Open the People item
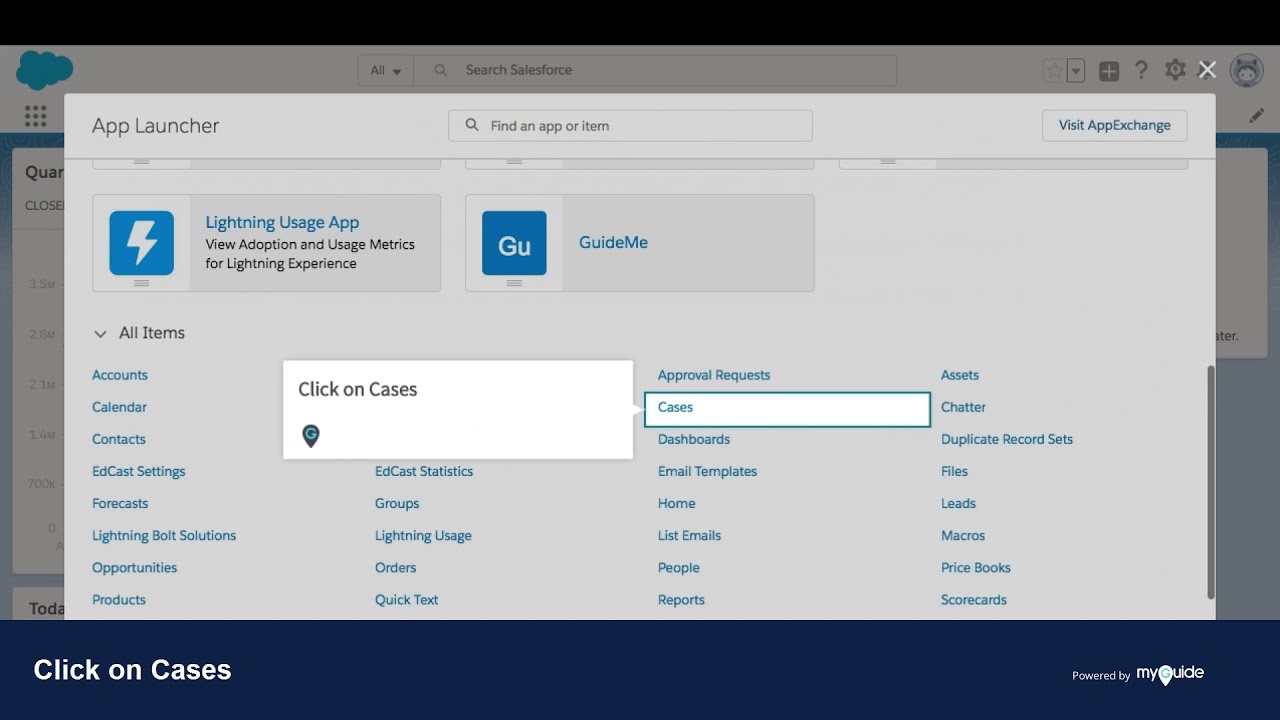Viewport: 1280px width, 720px height. pyautogui.click(x=679, y=567)
